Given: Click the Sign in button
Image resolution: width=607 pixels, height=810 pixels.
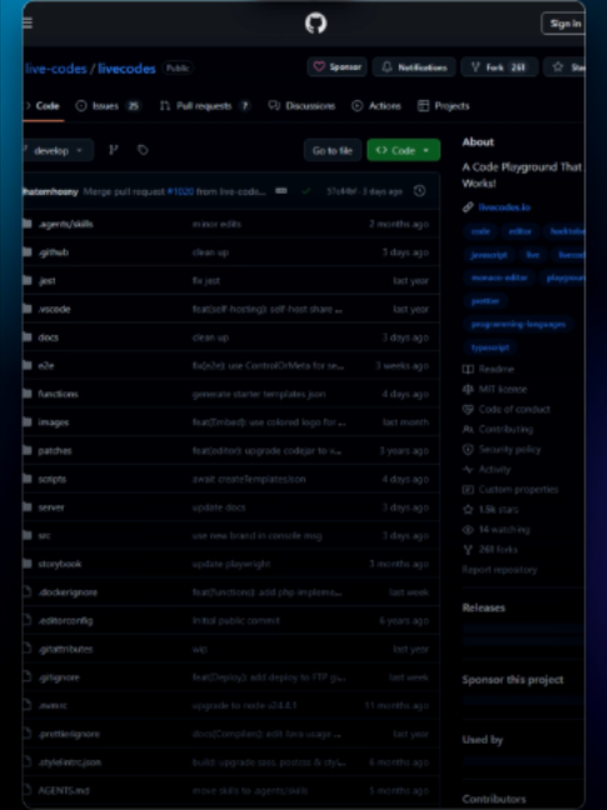Looking at the screenshot, I should coord(564,23).
